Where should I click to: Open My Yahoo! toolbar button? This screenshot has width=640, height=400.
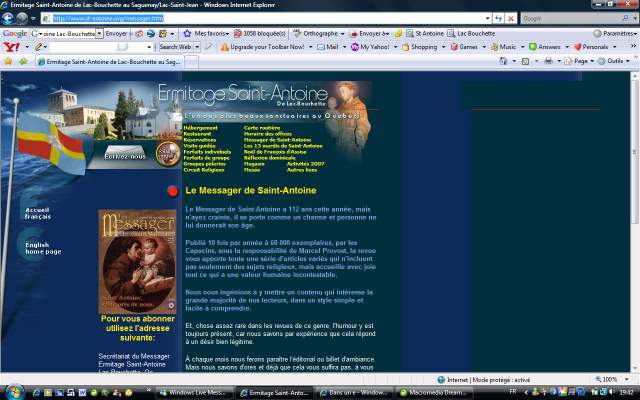tap(370, 47)
